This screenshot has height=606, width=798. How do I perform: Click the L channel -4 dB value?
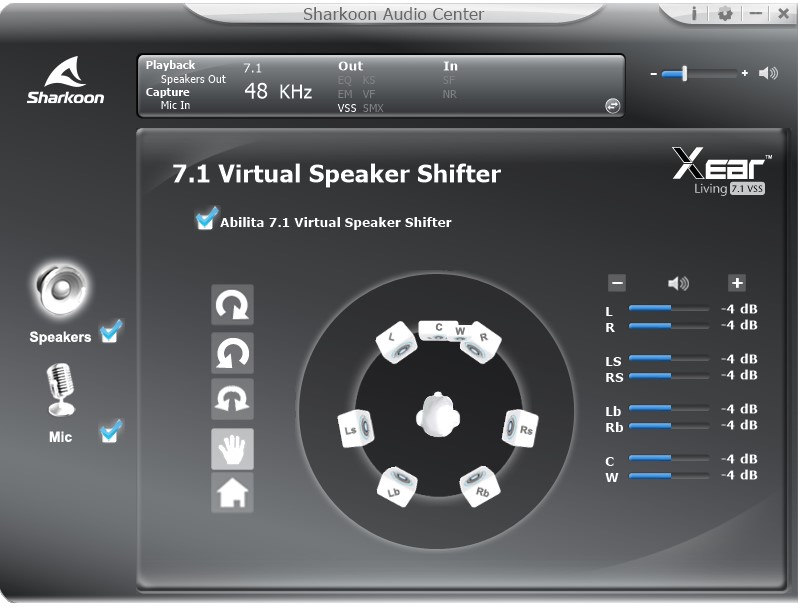[x=739, y=309]
